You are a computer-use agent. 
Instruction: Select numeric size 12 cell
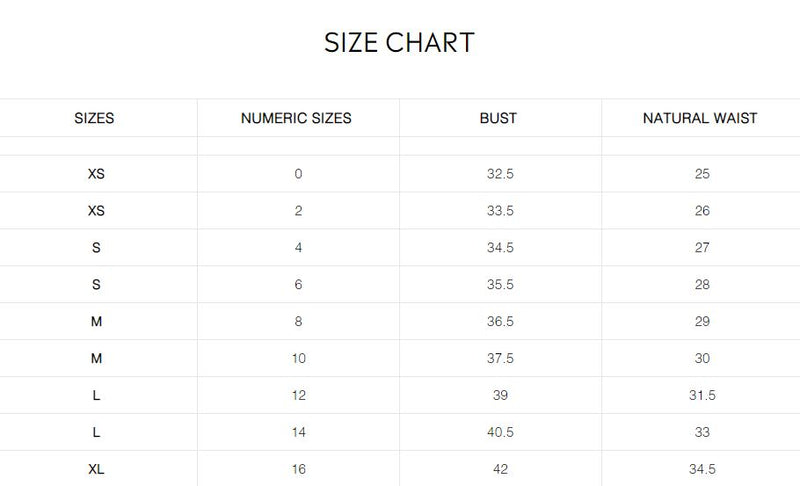pyautogui.click(x=299, y=395)
